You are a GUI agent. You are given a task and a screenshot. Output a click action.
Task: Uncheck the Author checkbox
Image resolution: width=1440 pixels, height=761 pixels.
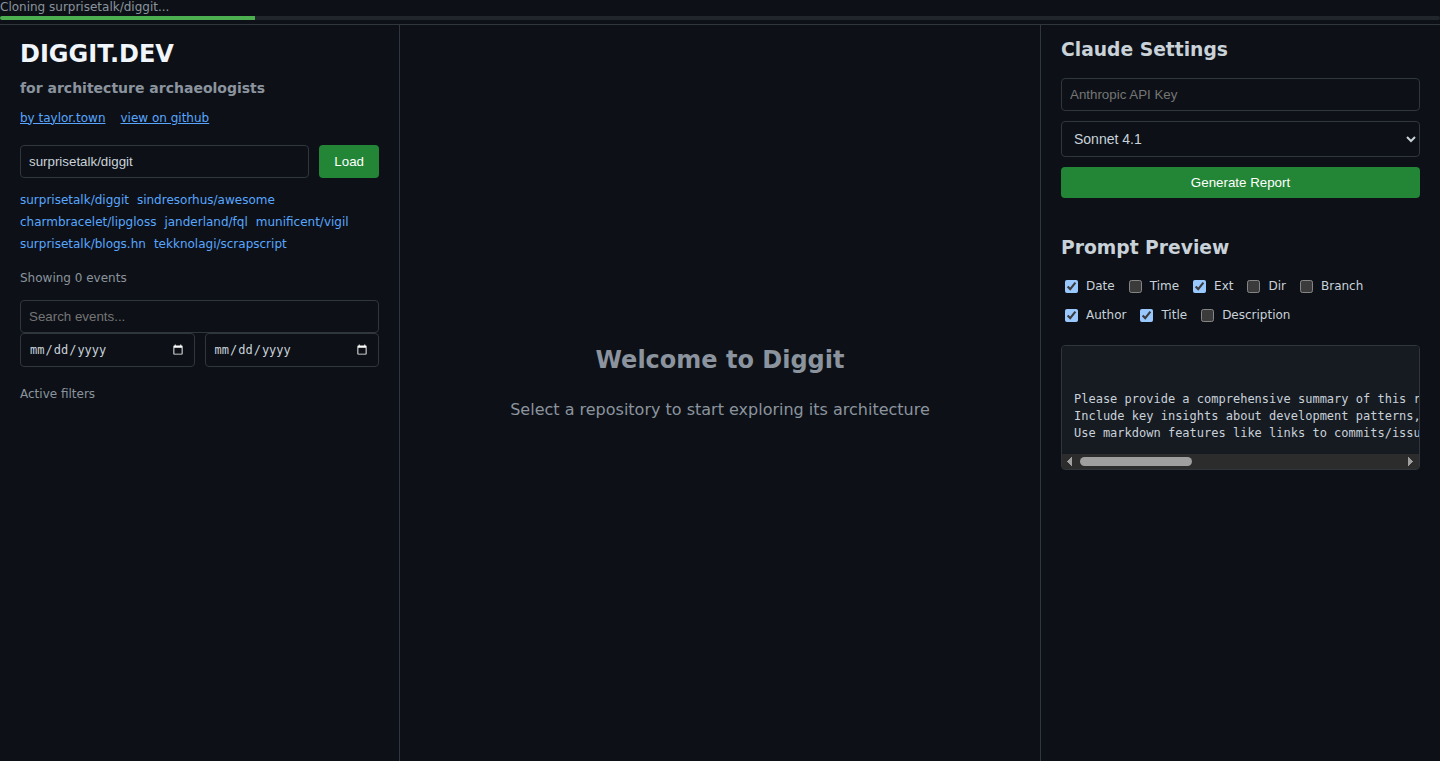pyautogui.click(x=1072, y=315)
